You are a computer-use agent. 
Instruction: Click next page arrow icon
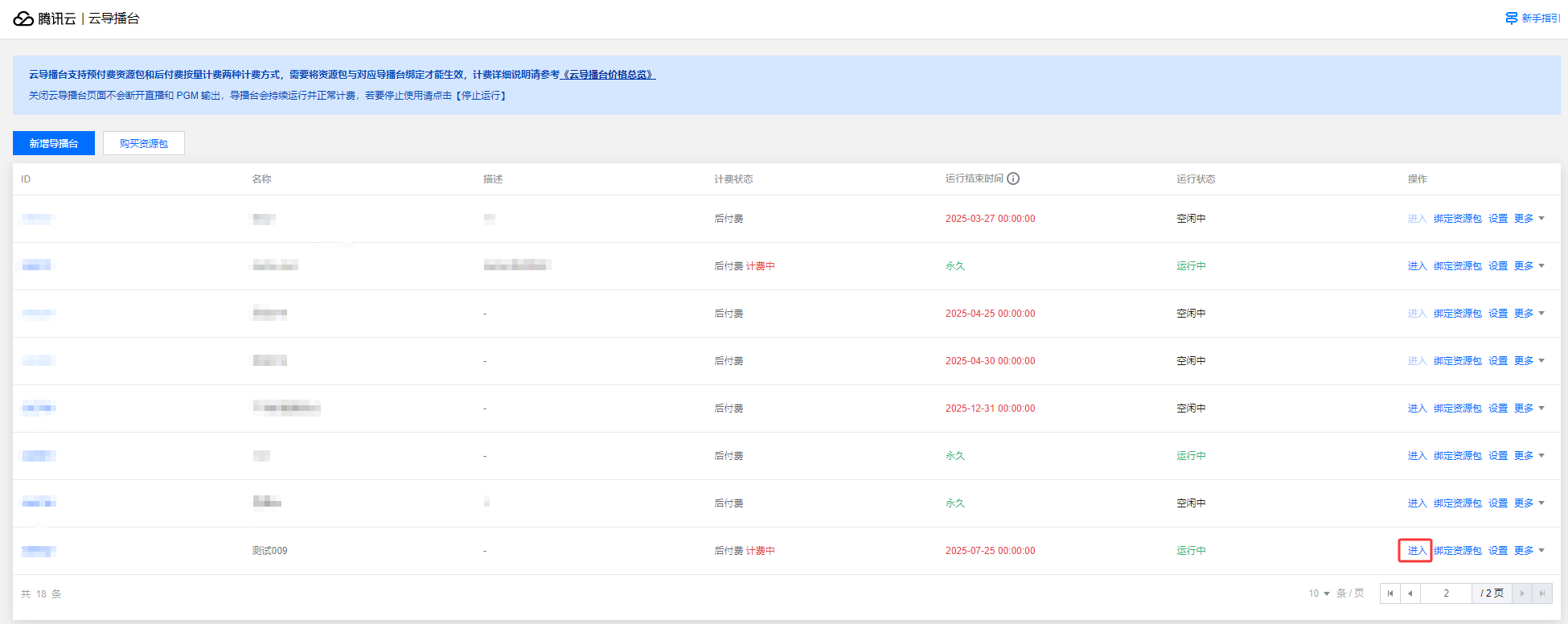click(1522, 593)
